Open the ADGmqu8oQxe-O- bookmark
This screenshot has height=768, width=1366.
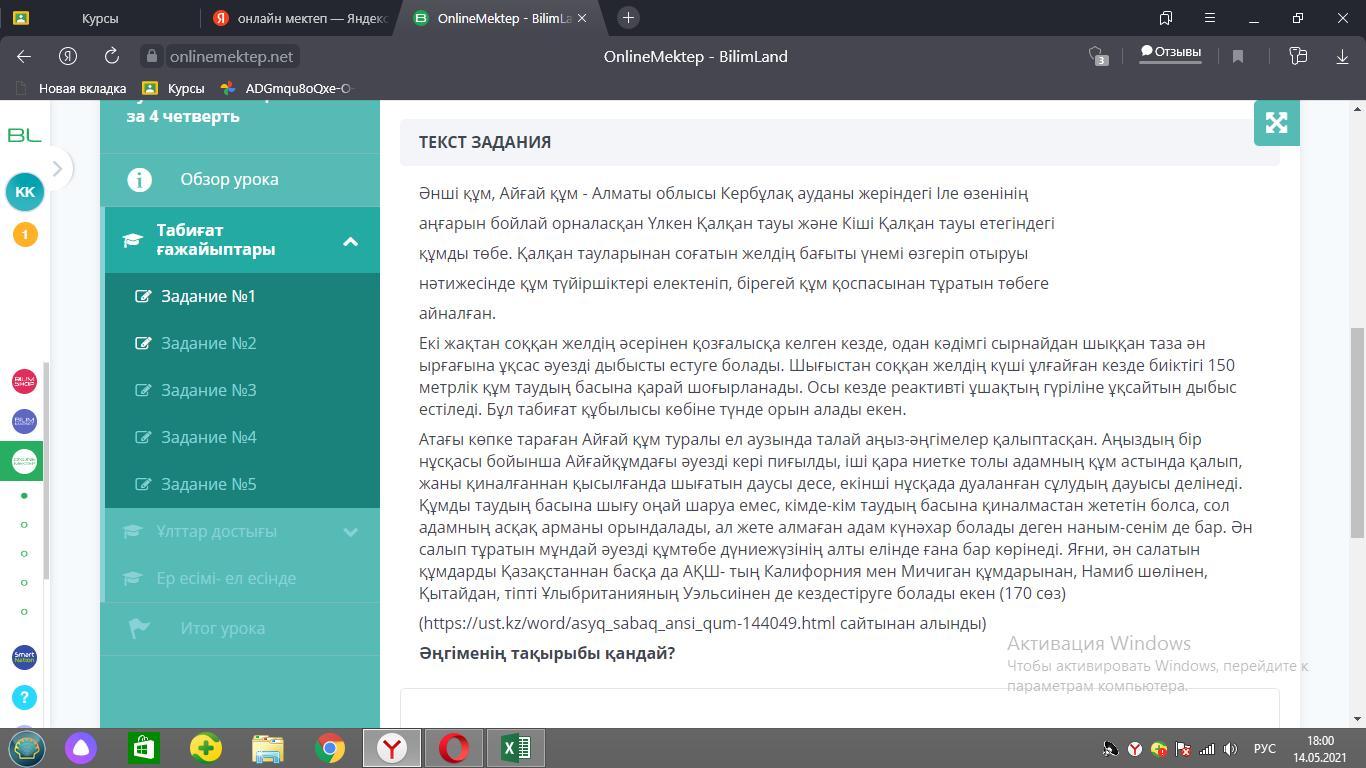288,88
